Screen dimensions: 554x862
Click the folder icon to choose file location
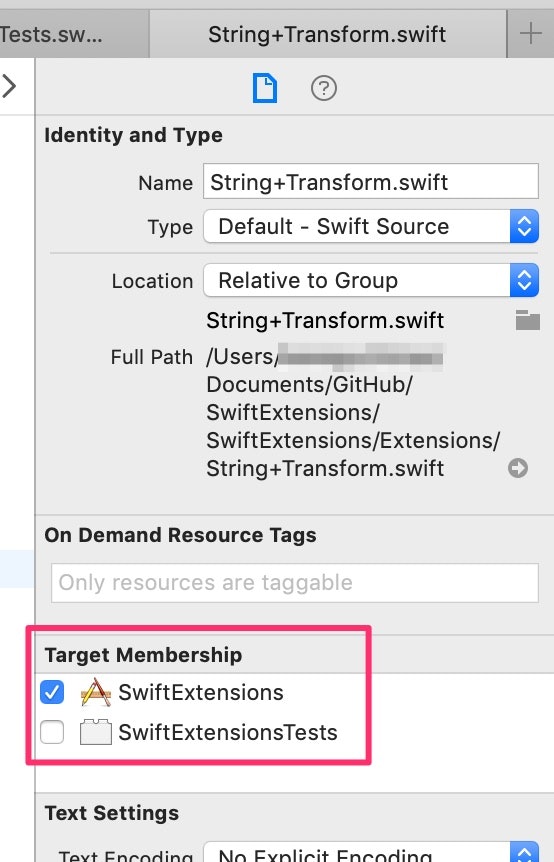[528, 320]
